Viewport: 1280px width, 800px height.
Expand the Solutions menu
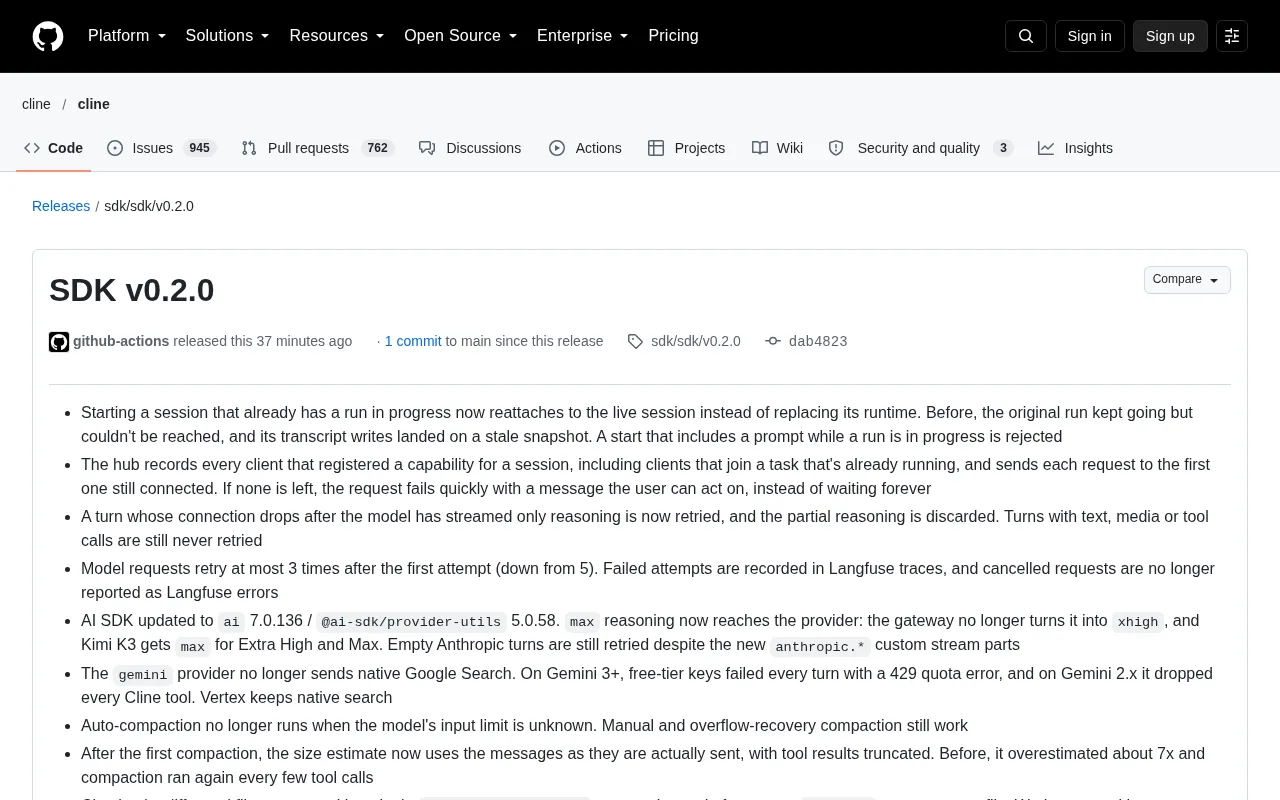(228, 36)
